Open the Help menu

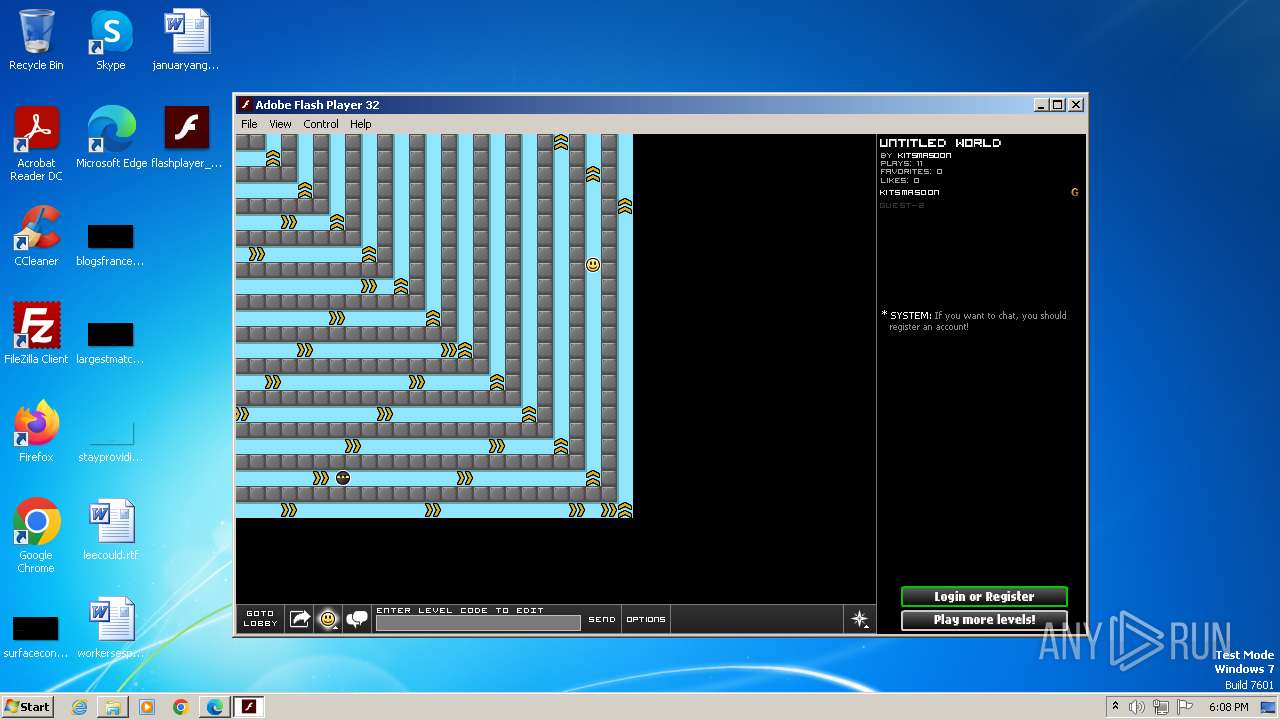coord(360,124)
